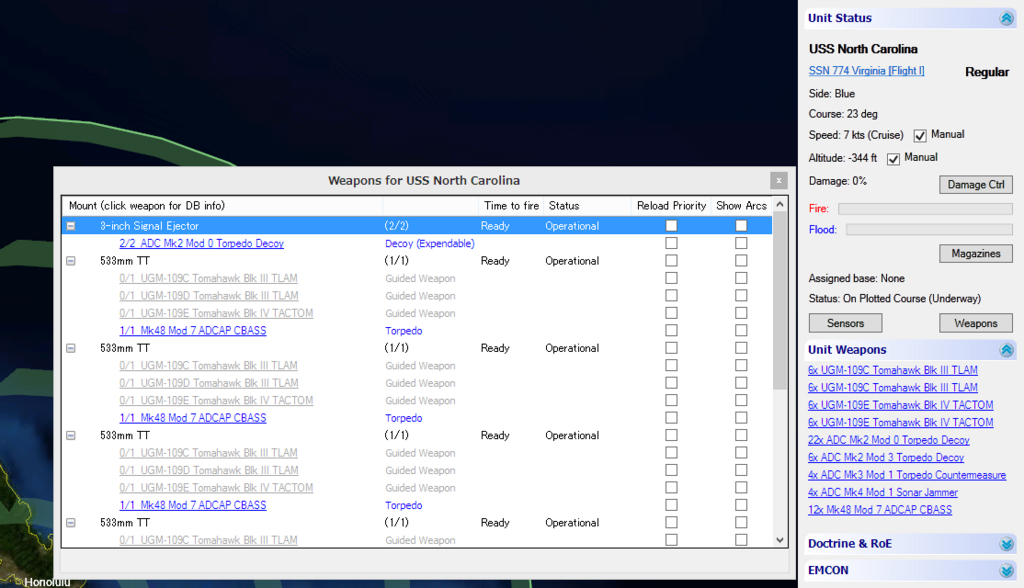Check Reload Priority for third Mk48 Mod 7 ADCAP row
The height and width of the screenshot is (588, 1024).
[x=671, y=505]
